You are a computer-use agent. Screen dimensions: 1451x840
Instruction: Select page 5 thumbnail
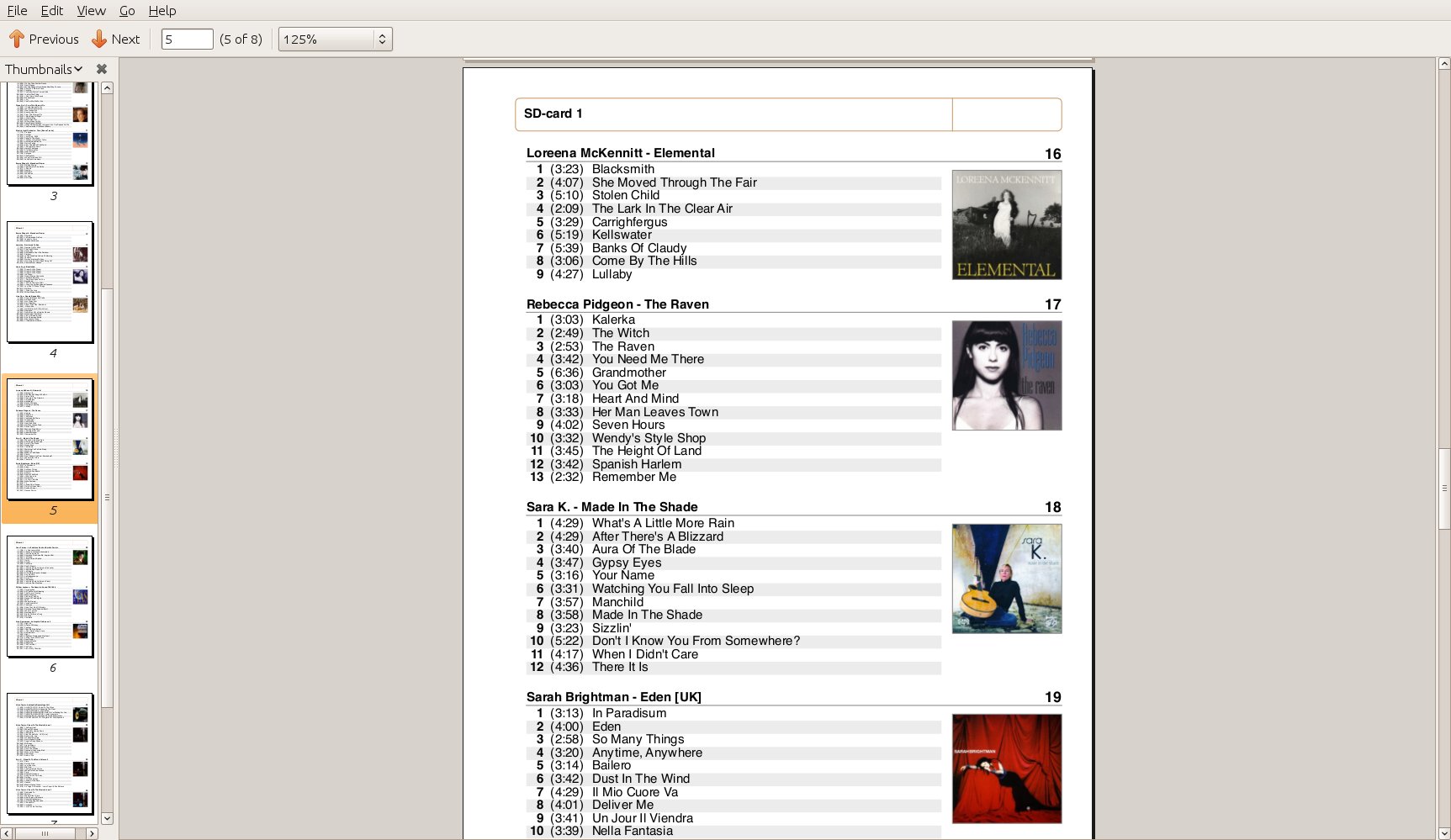[x=50, y=439]
